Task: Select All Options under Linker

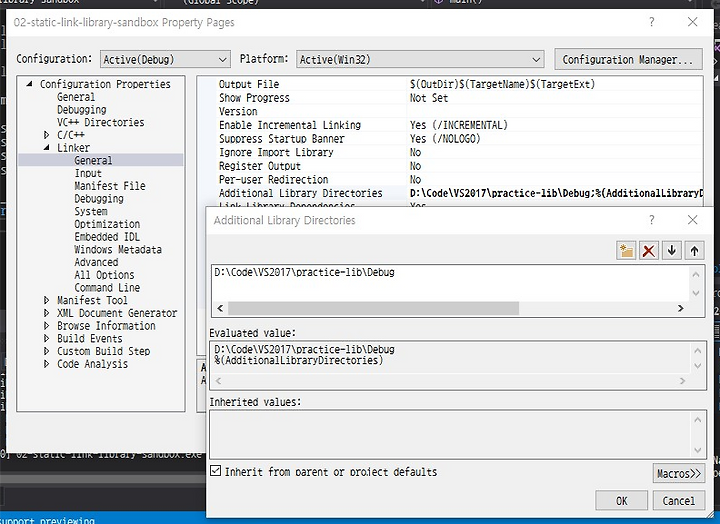Action: (x=104, y=275)
